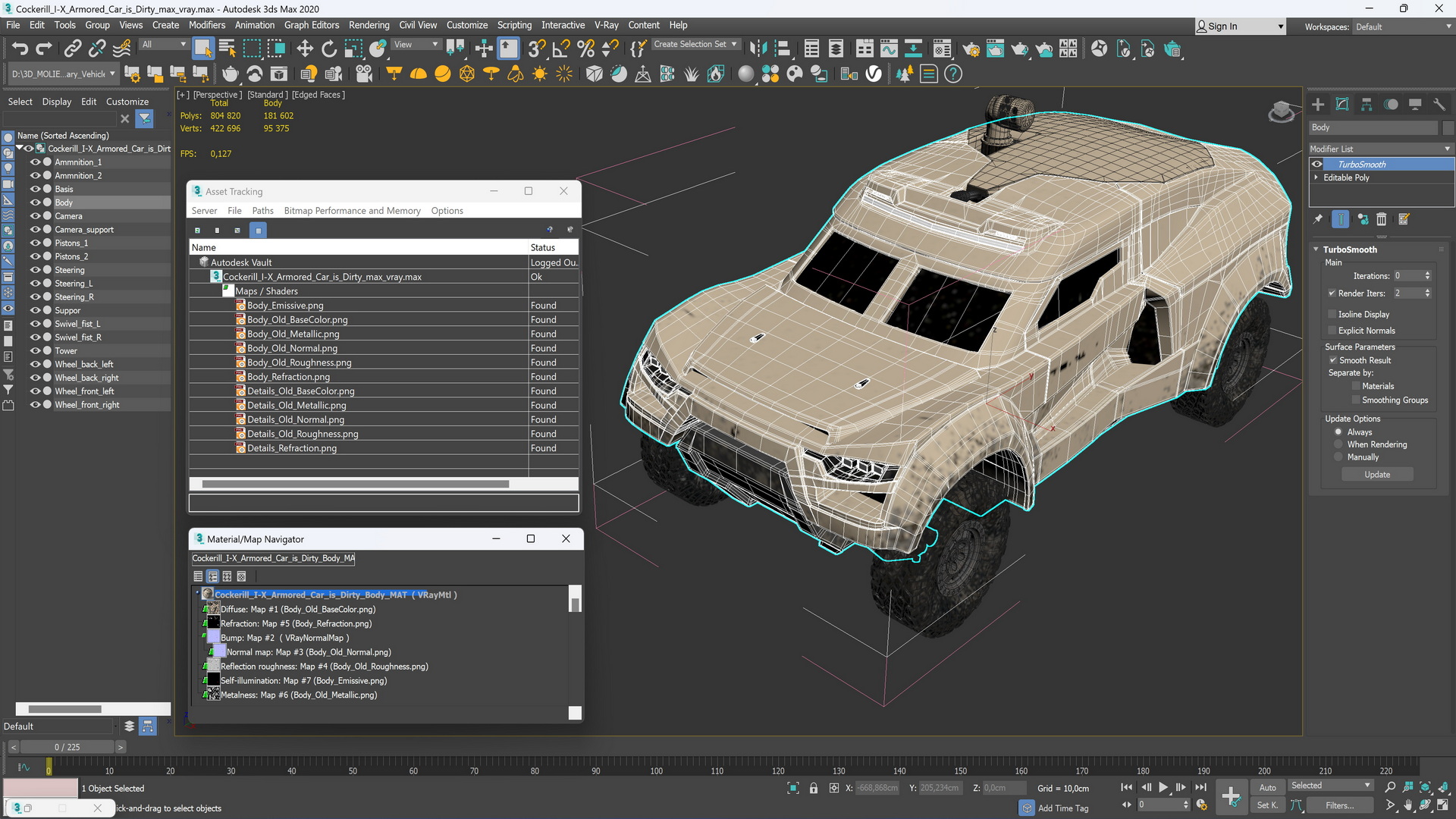Open the Create Selection Set dropdown
1456x819 pixels.
coord(695,44)
